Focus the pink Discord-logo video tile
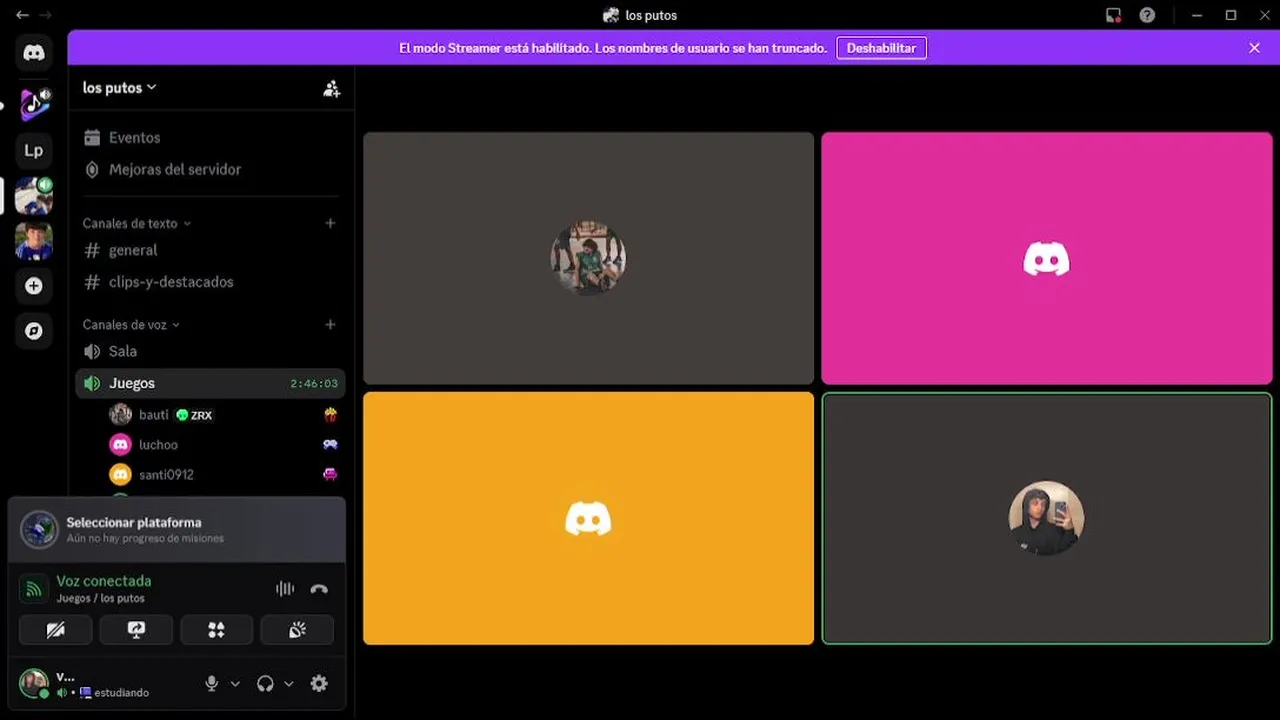The image size is (1280, 720). point(1047,258)
